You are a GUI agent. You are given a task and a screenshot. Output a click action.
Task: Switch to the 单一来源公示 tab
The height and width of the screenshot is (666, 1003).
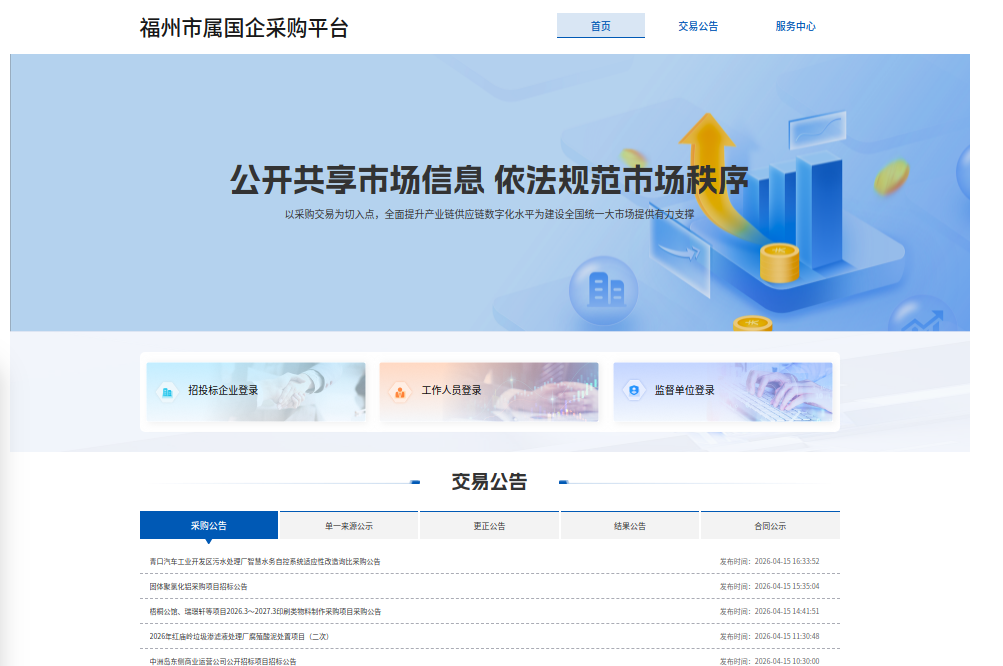tap(349, 526)
